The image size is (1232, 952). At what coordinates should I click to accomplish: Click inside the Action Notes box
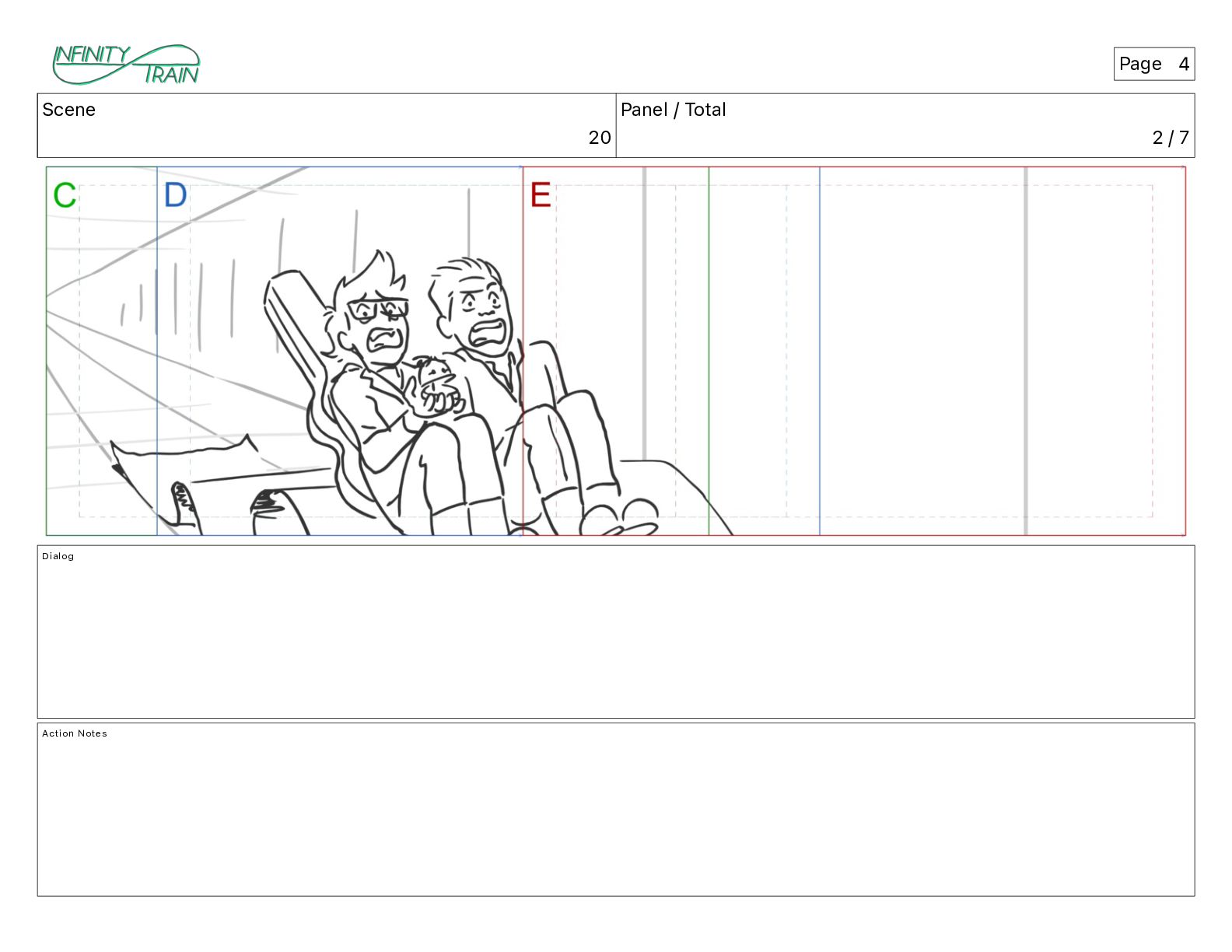point(616,810)
